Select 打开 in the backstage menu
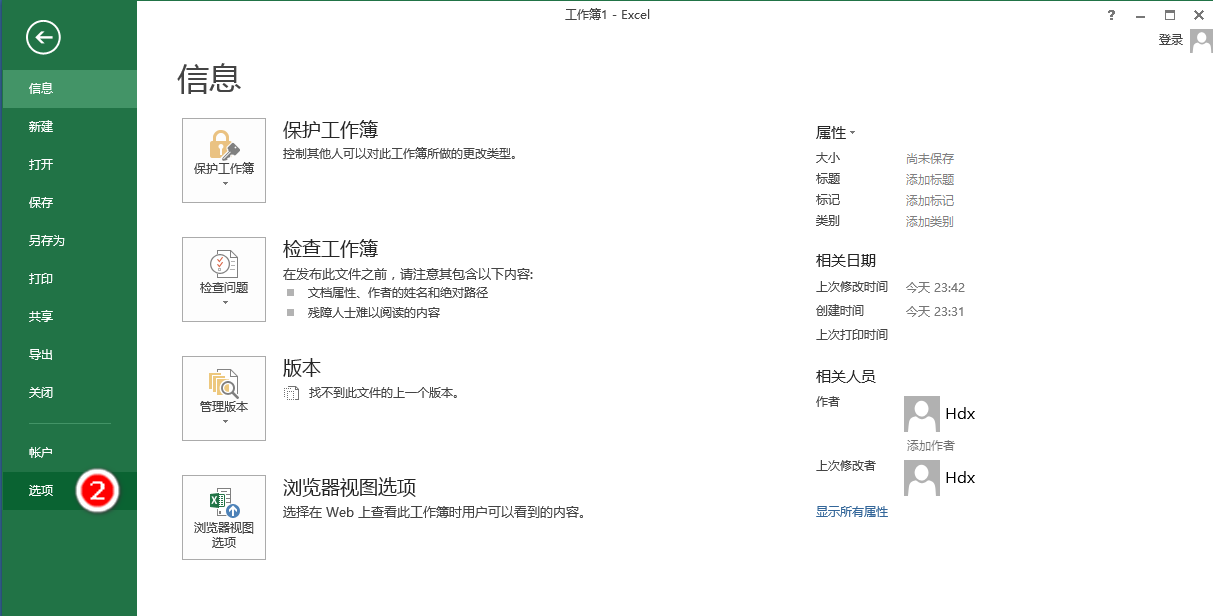Viewport: 1213px width, 616px height. [68, 165]
